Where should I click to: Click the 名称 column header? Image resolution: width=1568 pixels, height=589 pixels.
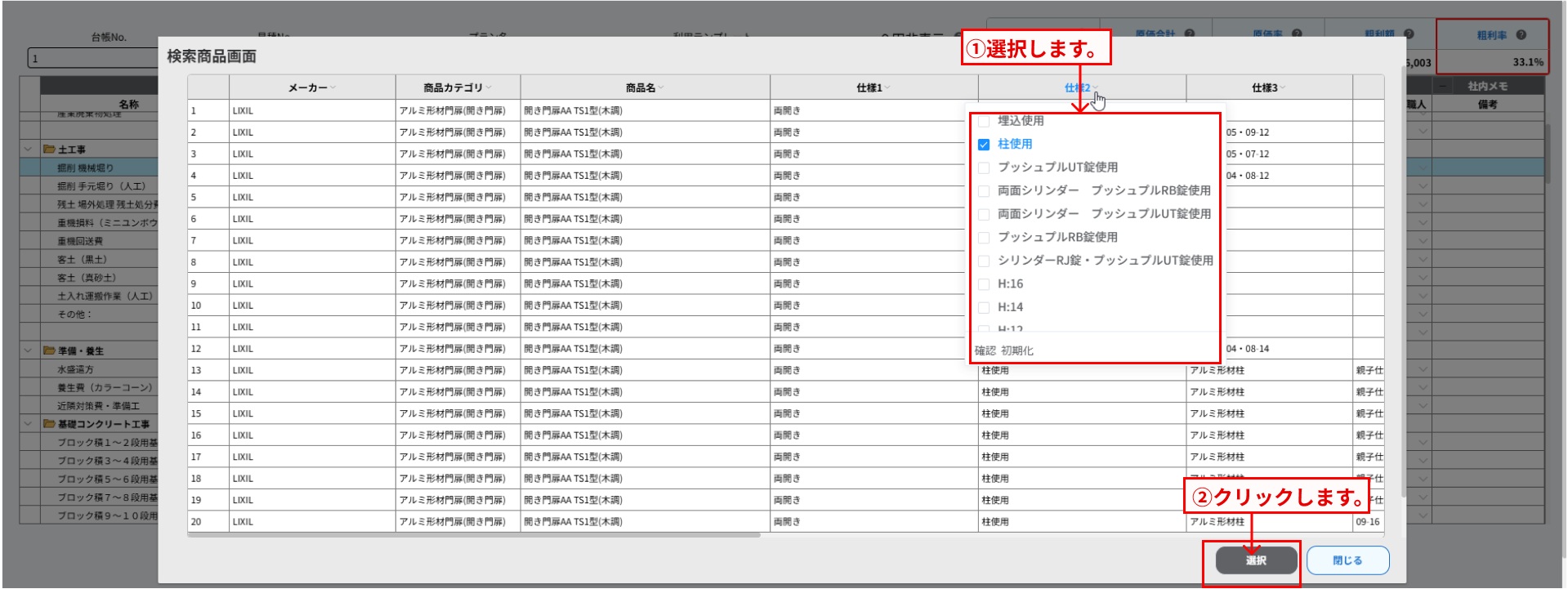[128, 105]
